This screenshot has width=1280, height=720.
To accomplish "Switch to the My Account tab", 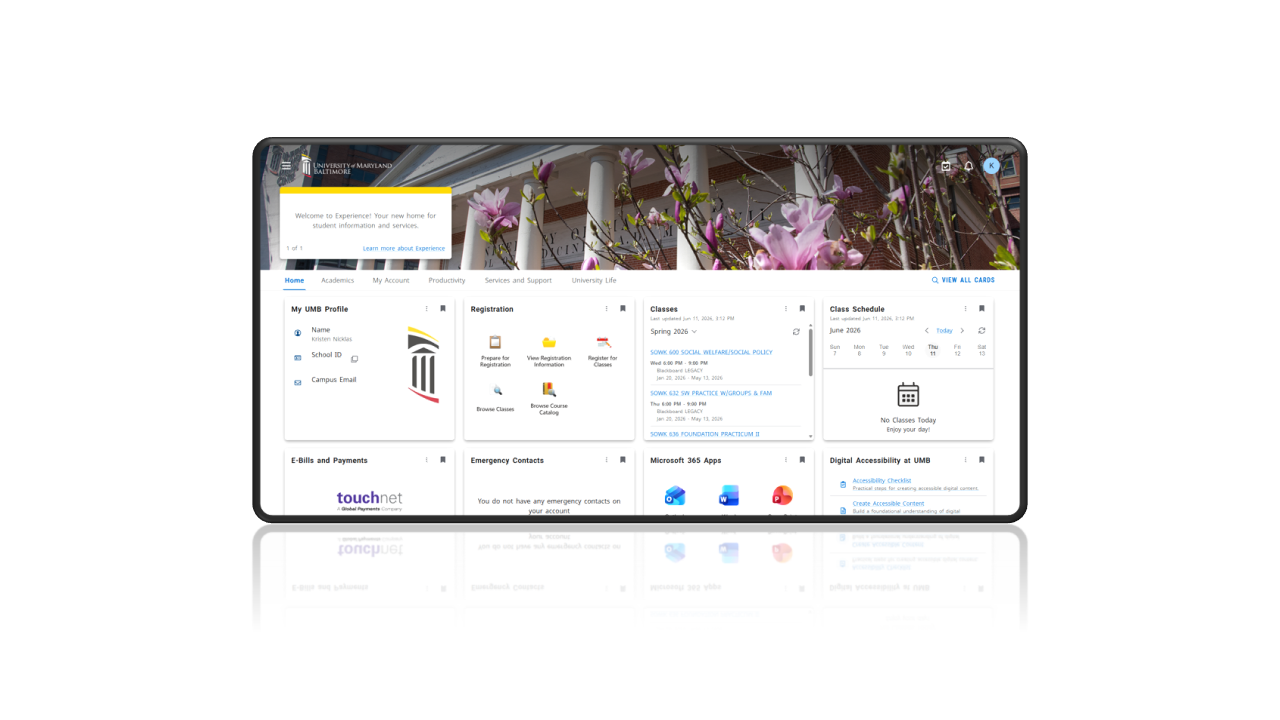I will pos(391,281).
